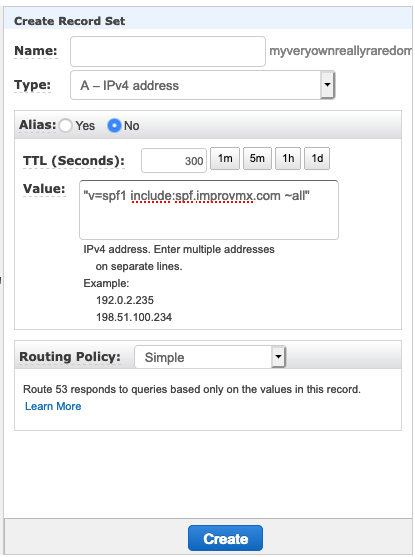Screen dimensions: 415x557
Task: Select the Alias No radio button
Action: pos(114,126)
